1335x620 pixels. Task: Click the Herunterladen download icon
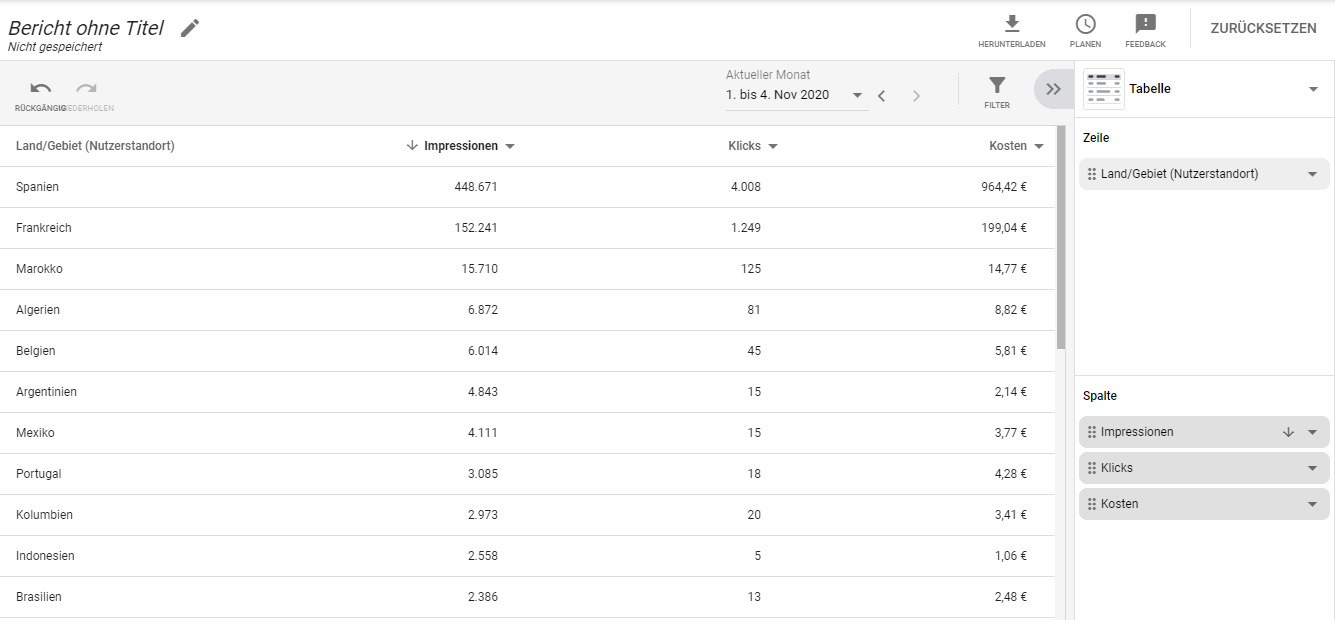1011,24
